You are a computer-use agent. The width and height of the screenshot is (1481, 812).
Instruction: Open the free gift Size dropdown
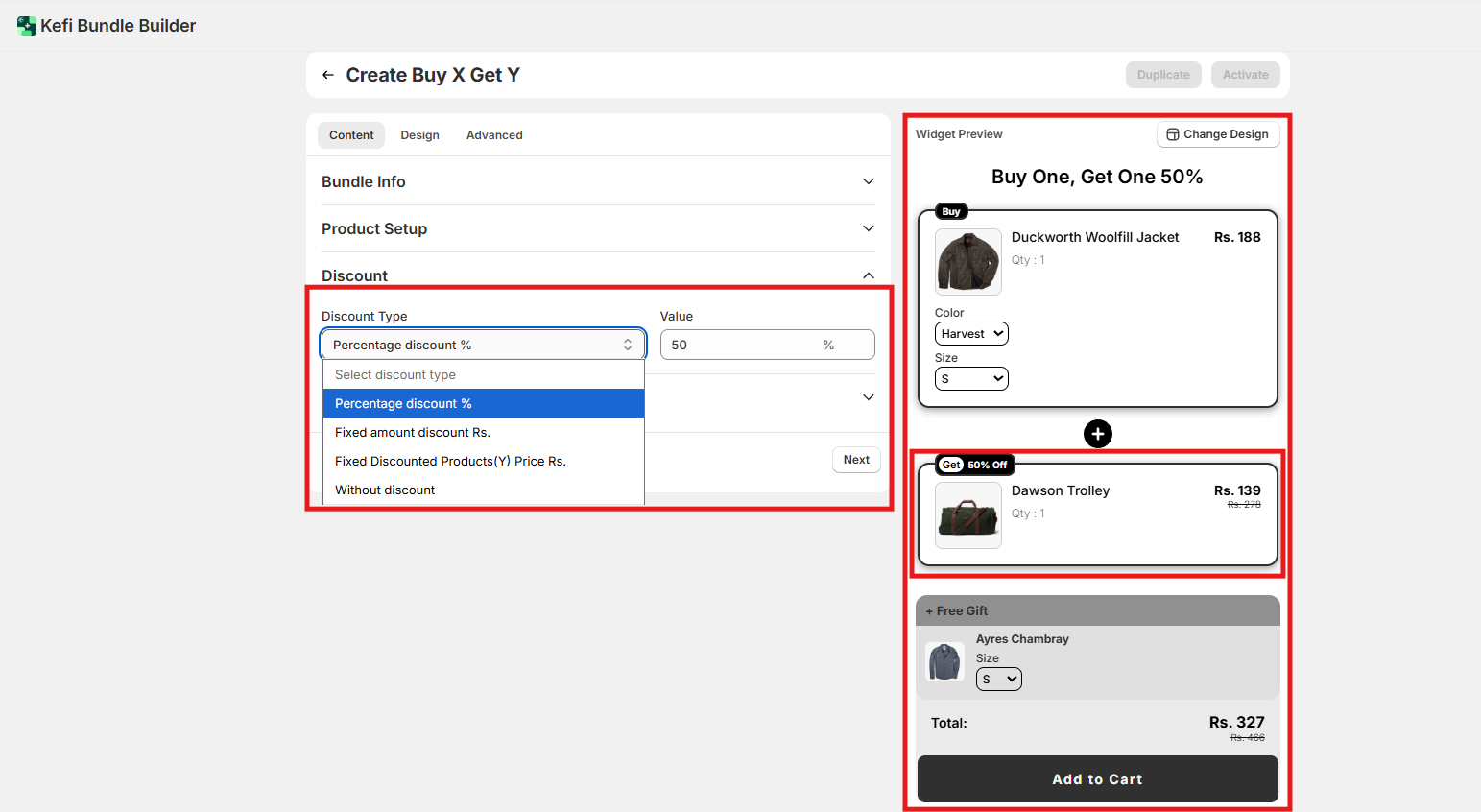998,680
